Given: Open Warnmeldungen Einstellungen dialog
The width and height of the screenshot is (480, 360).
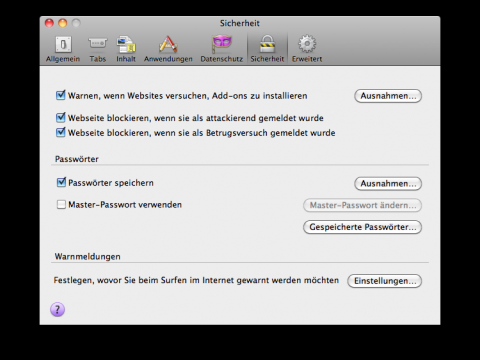Looking at the screenshot, I should pos(384,281).
